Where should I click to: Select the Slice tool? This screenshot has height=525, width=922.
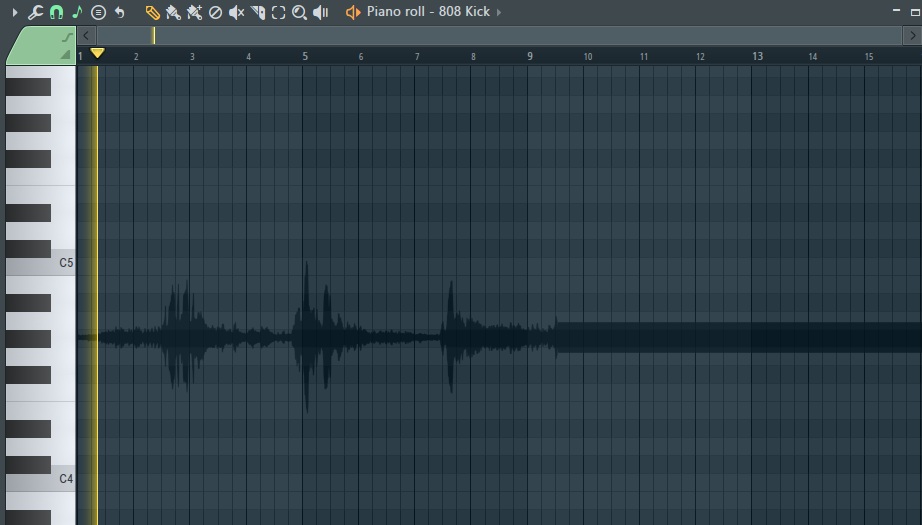(x=258, y=12)
